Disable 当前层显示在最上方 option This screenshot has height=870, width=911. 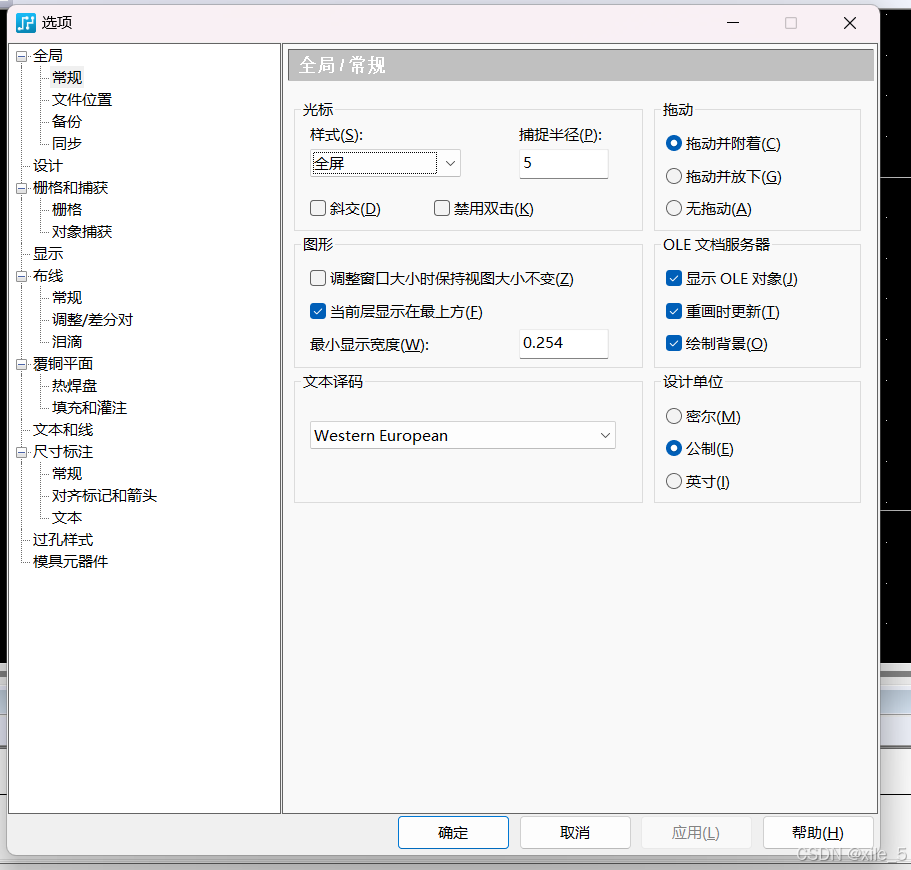pos(318,311)
